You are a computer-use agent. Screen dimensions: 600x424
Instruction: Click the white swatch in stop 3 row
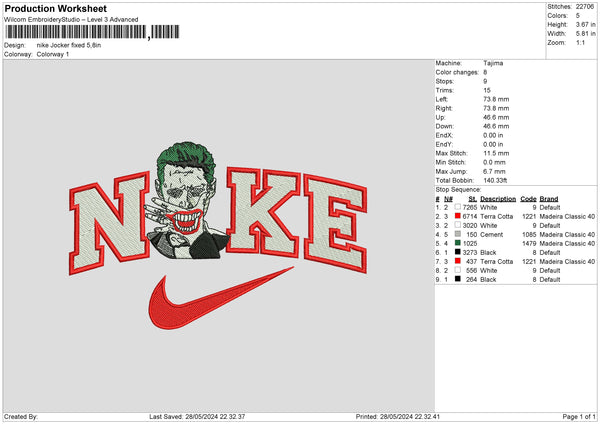[x=458, y=225]
